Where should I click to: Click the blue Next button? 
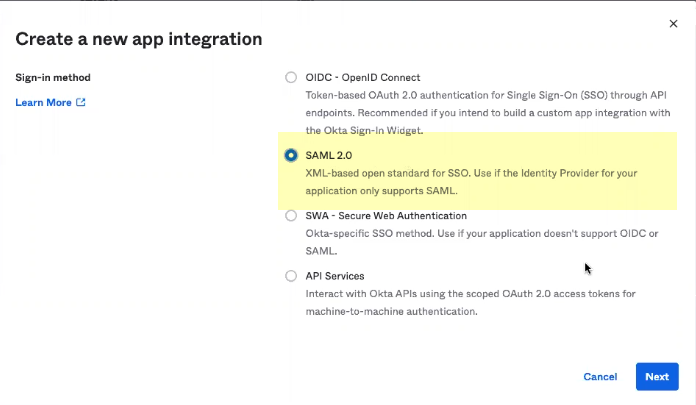656,376
